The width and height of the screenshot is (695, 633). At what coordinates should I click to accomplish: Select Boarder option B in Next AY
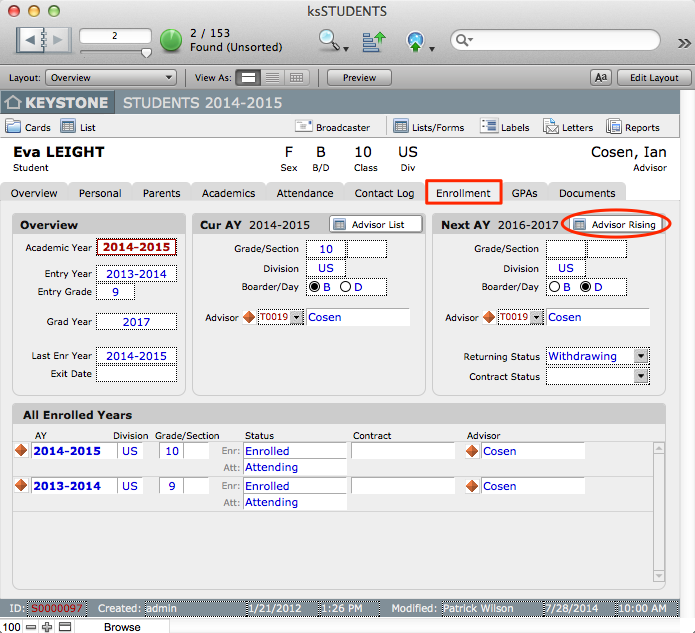pos(555,287)
